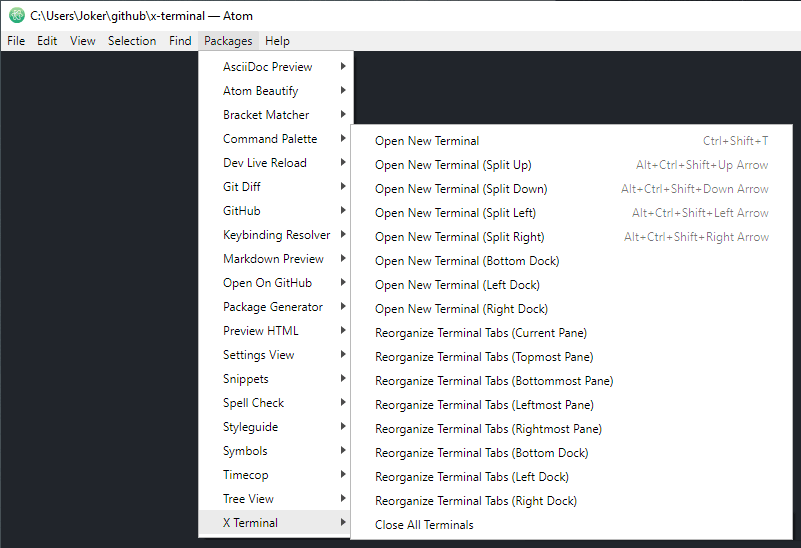The width and height of the screenshot is (801, 548).
Task: Expand the Styleguide submenu
Action: pos(275,426)
